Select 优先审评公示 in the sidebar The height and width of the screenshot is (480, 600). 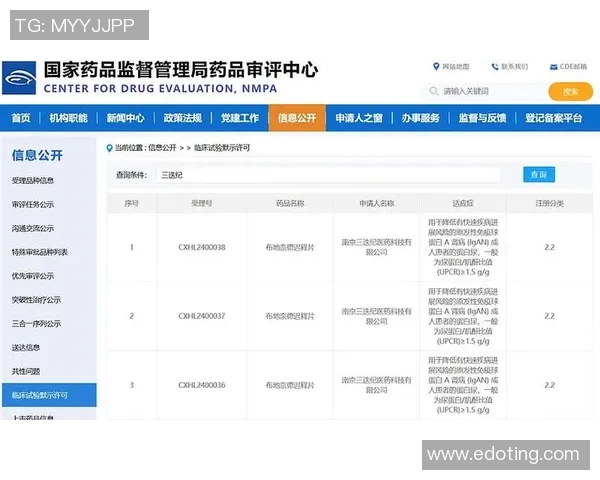coord(33,276)
